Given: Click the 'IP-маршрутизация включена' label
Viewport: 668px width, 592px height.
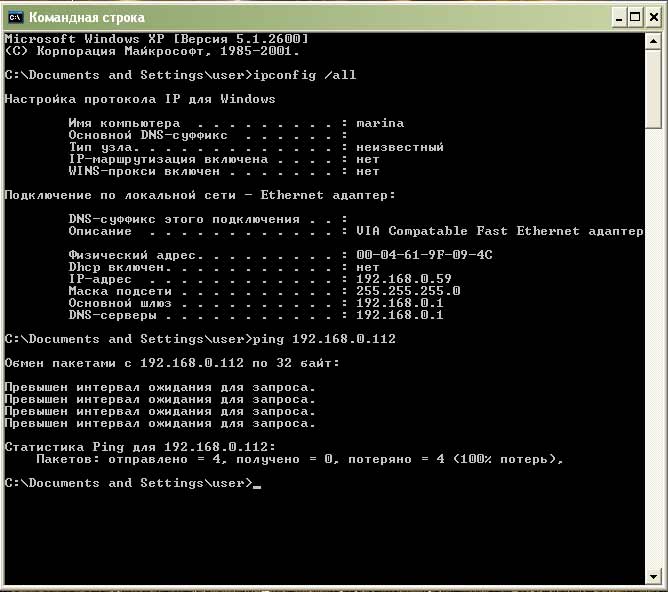Looking at the screenshot, I should point(168,159).
